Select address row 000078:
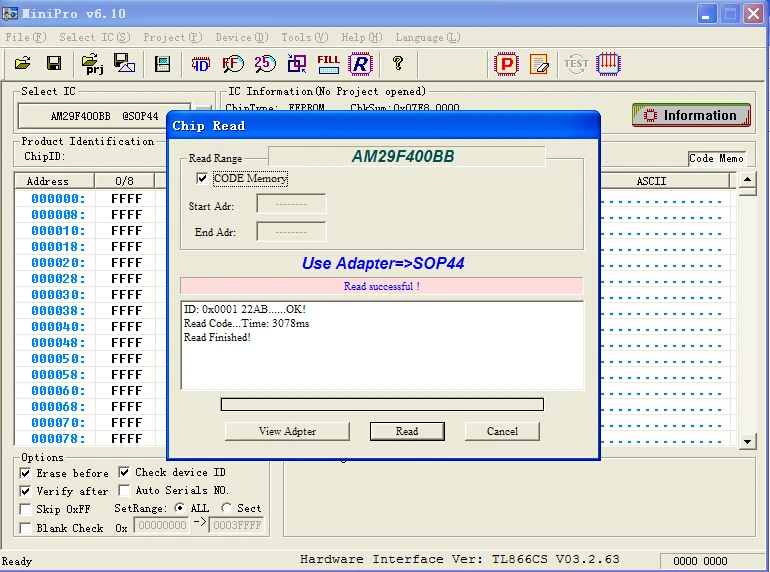 [58, 438]
